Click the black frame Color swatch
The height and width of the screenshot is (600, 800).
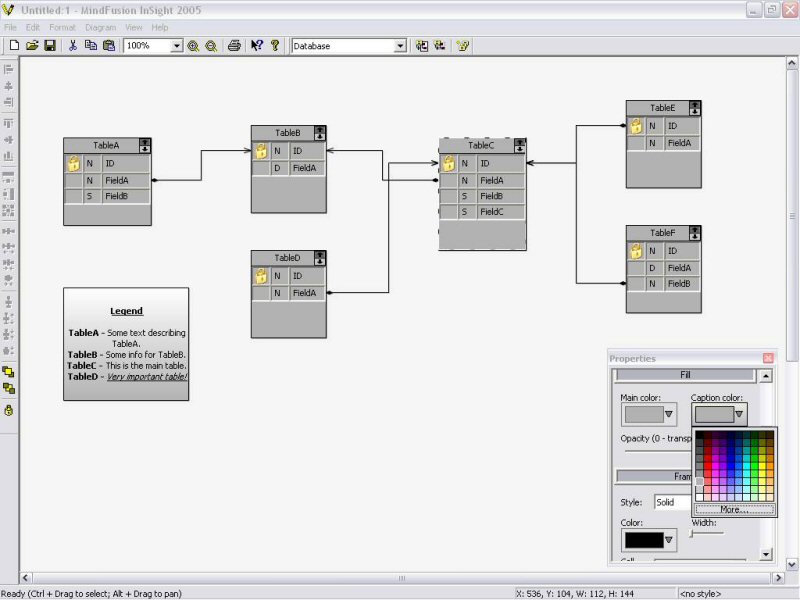642,540
